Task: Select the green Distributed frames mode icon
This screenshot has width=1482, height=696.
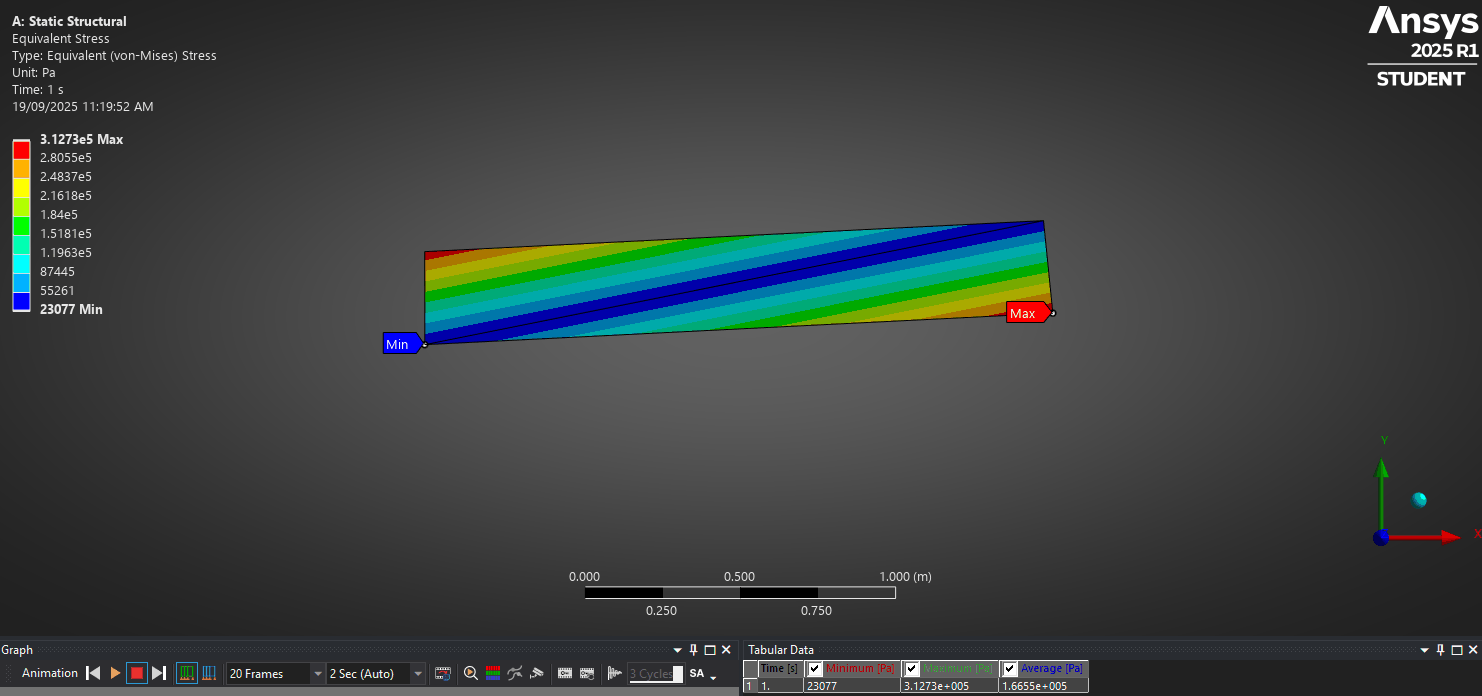Action: coord(187,673)
